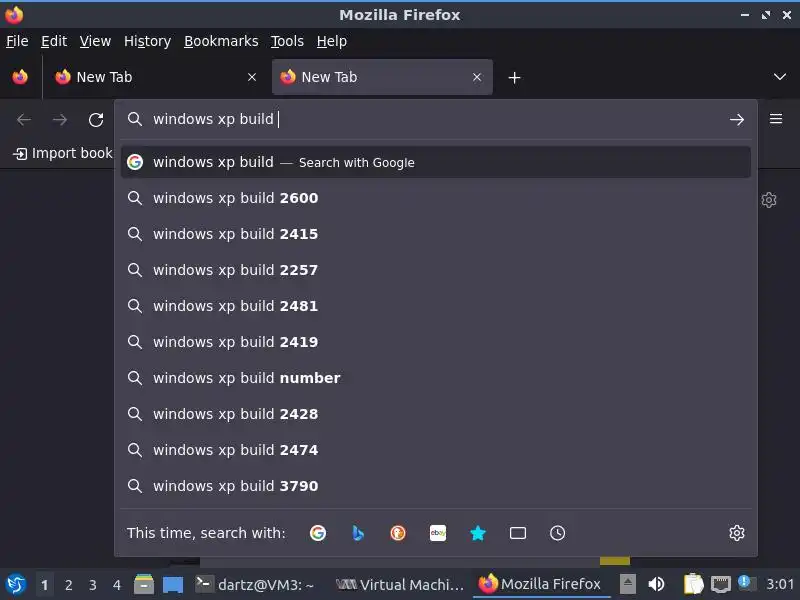Open the Firefox hamburger application menu
800x600 pixels.
point(776,119)
